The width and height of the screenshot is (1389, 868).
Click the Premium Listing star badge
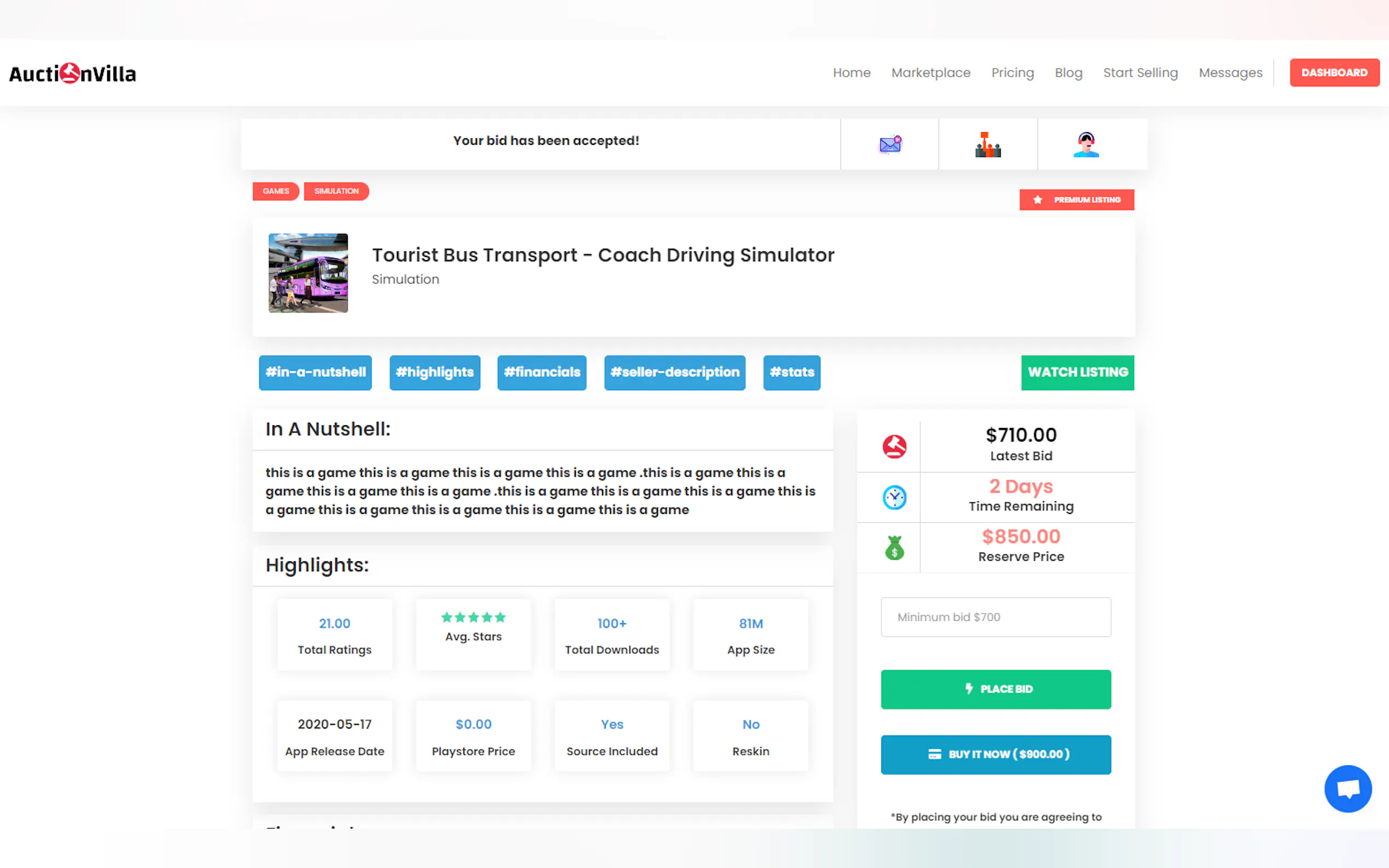point(1076,200)
